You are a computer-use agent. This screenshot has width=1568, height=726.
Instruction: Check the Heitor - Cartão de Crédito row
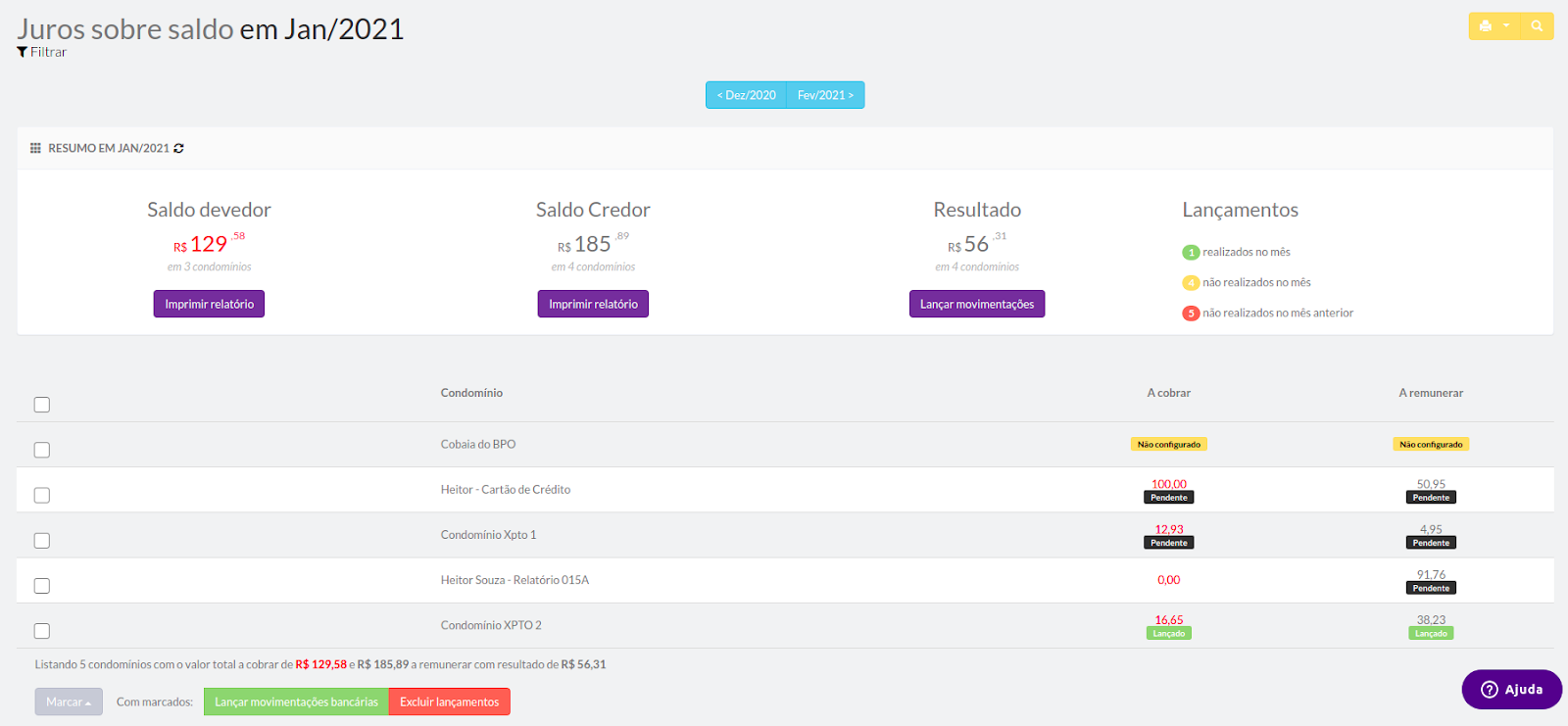point(42,495)
